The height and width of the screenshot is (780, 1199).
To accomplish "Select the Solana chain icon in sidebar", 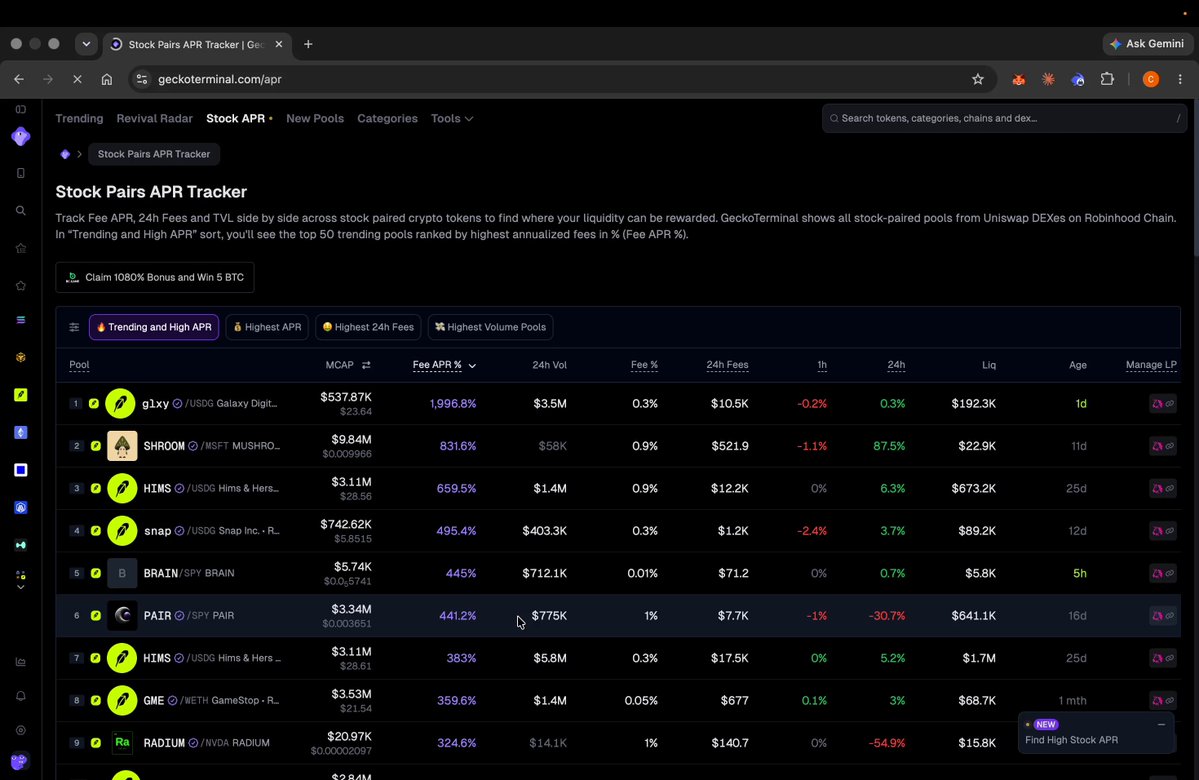I will [x=21, y=320].
